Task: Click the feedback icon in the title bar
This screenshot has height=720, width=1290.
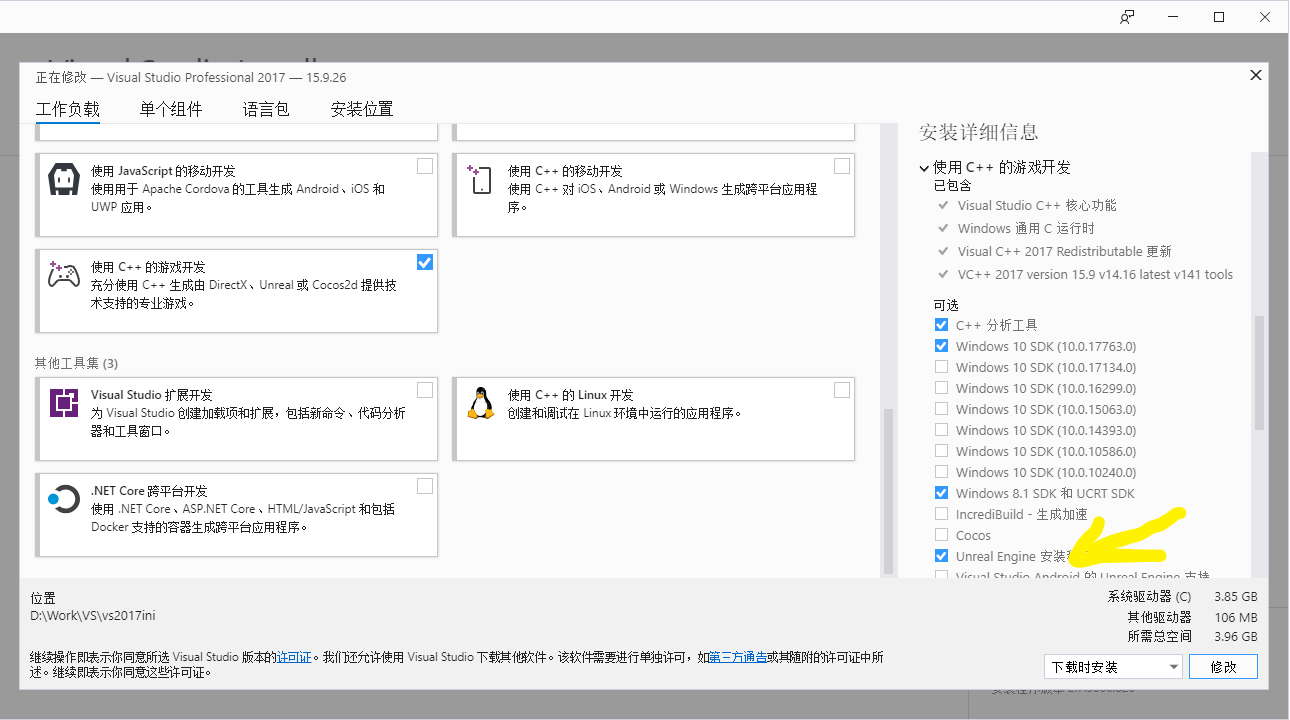Action: coord(1127,17)
